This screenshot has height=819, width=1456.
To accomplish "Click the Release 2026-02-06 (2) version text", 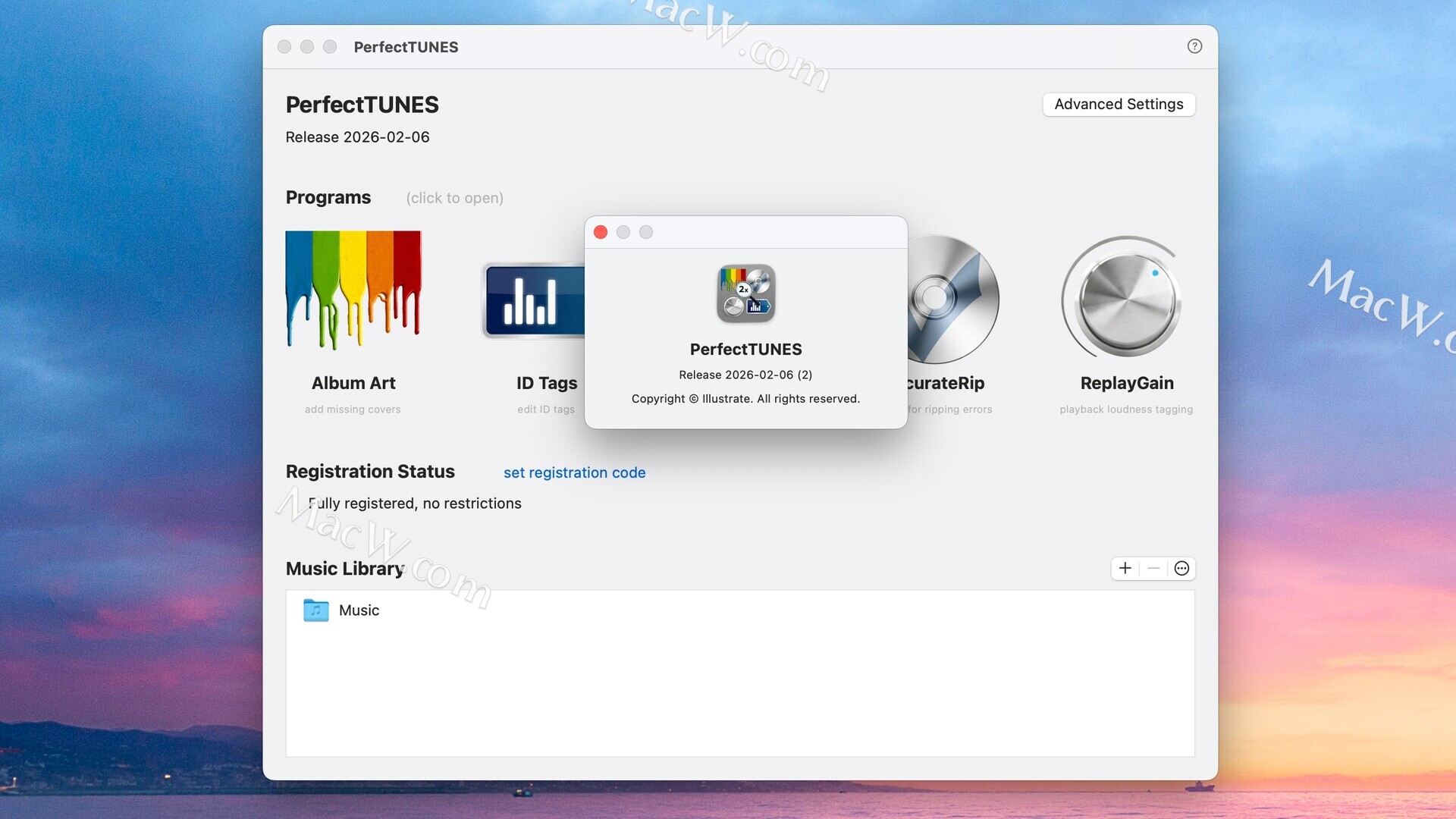I will (x=745, y=375).
